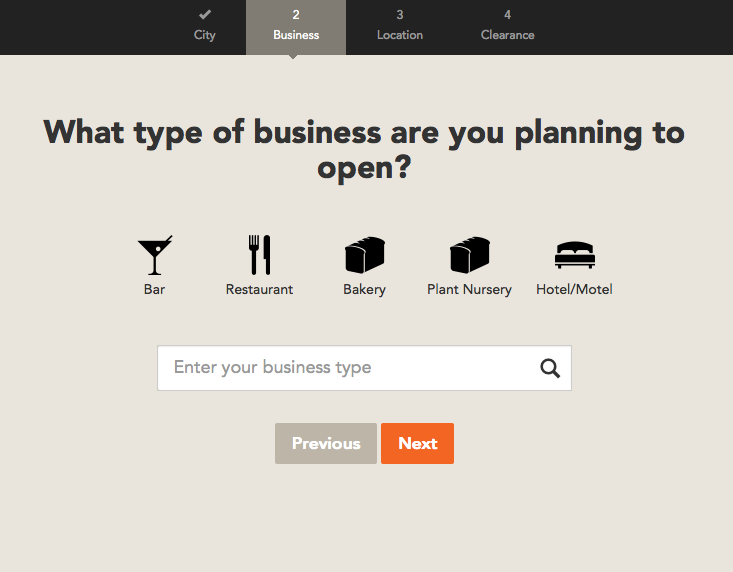The width and height of the screenshot is (733, 572).
Task: Select the Bar martini glass icon
Action: tap(154, 255)
